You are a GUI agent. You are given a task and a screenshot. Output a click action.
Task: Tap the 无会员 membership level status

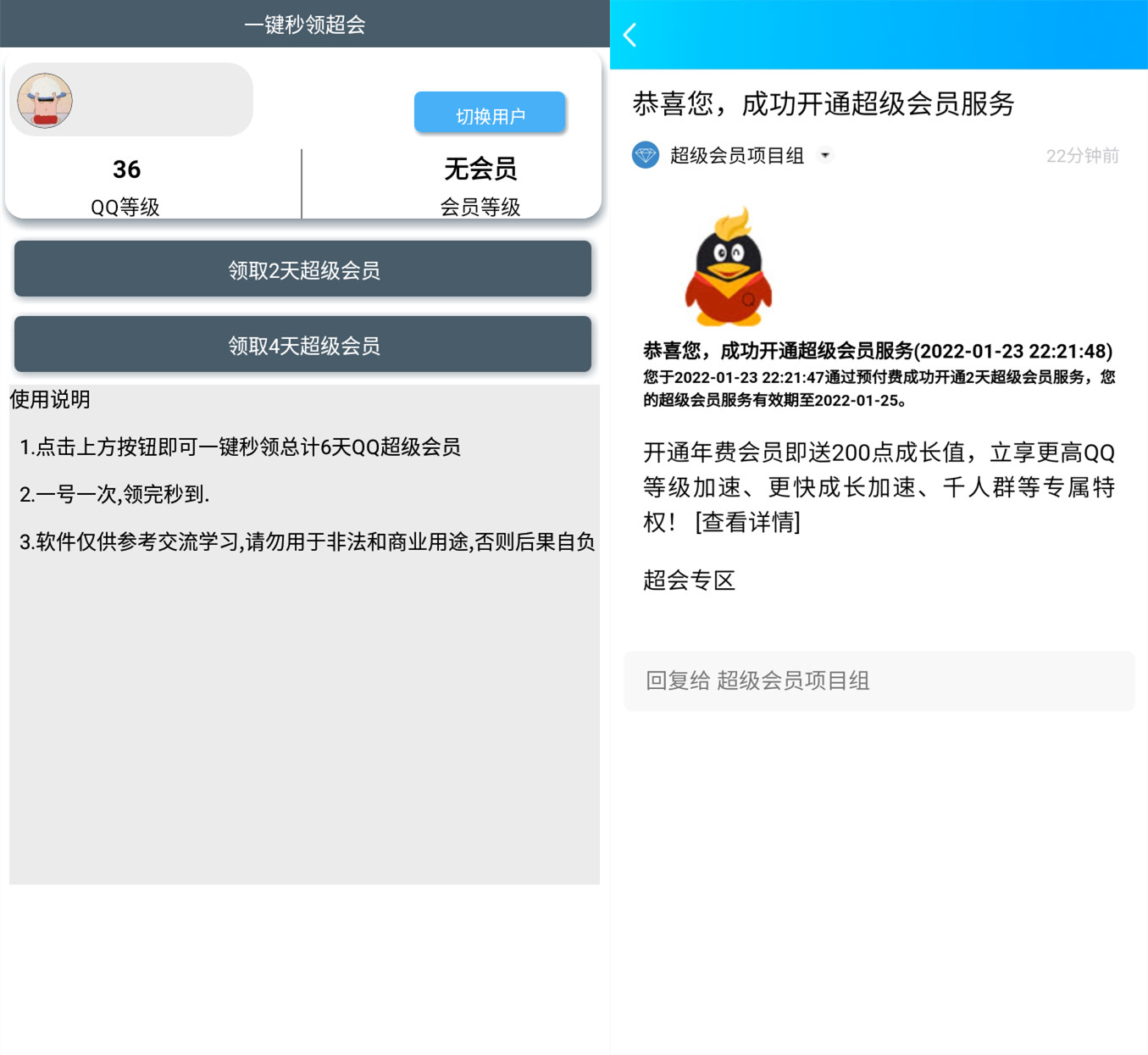pos(480,169)
